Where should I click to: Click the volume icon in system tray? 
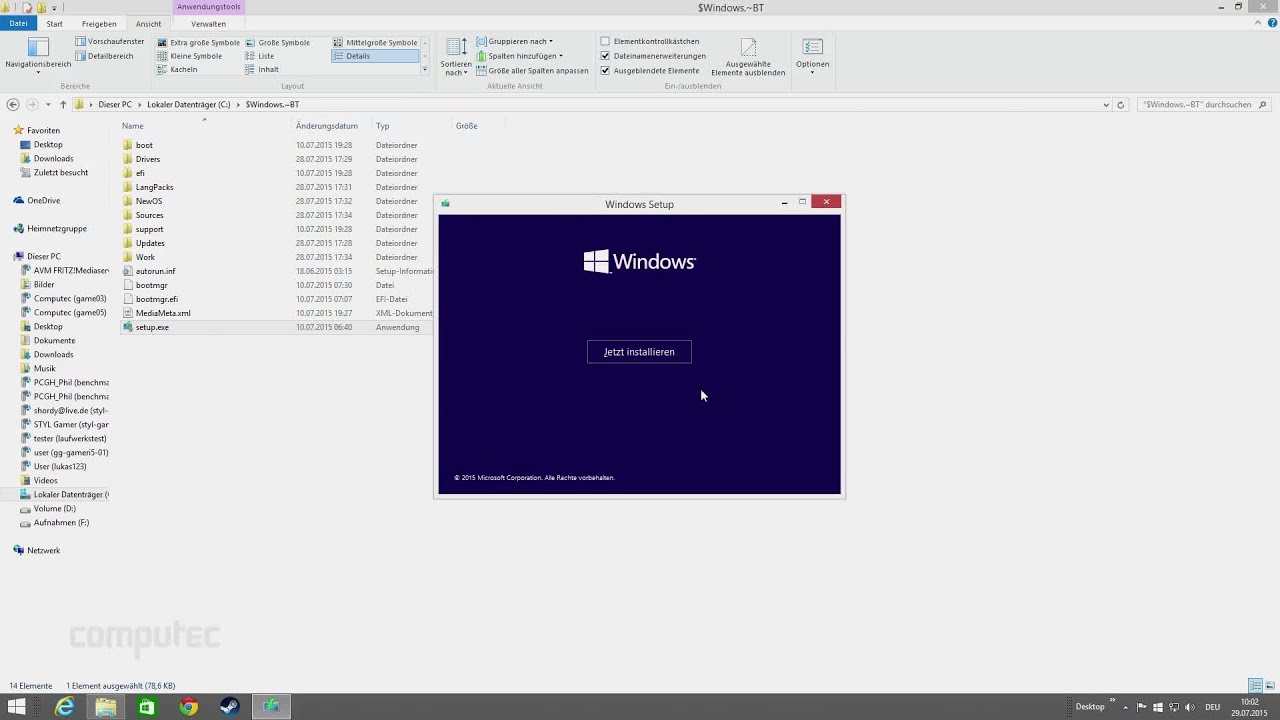click(x=1189, y=707)
